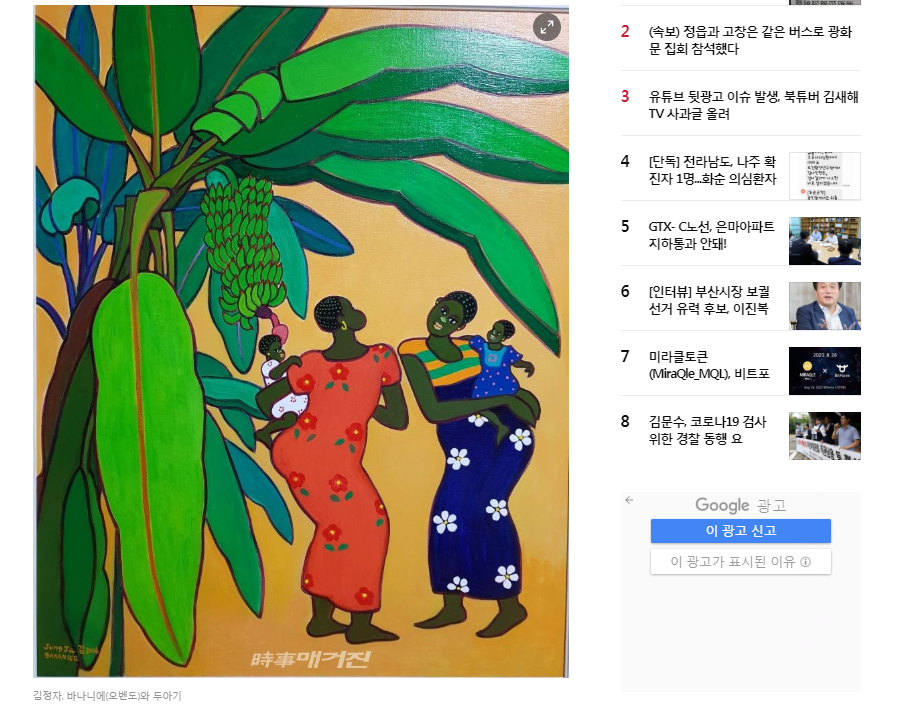
Task: Click the 이진복 portrait thumbnail
Action: (x=825, y=306)
